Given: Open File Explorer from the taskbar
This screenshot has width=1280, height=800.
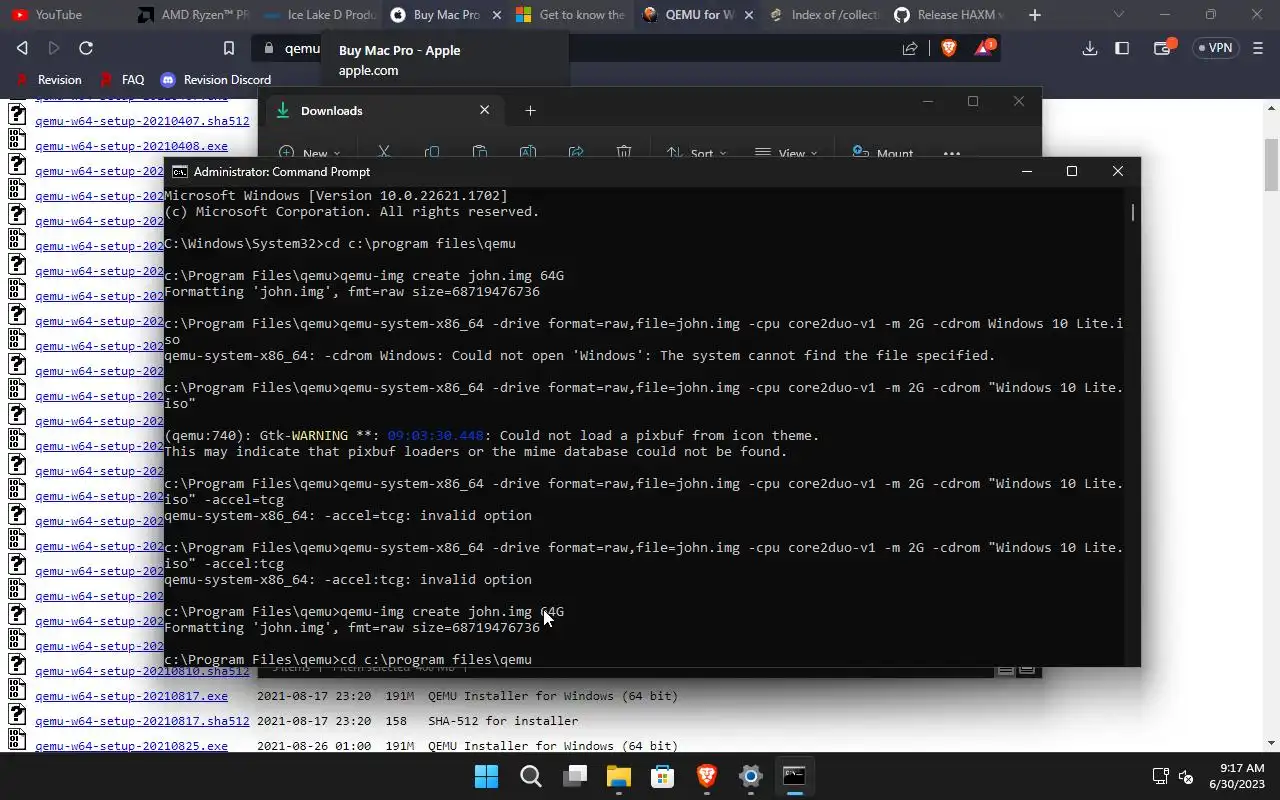Looking at the screenshot, I should pos(619,776).
